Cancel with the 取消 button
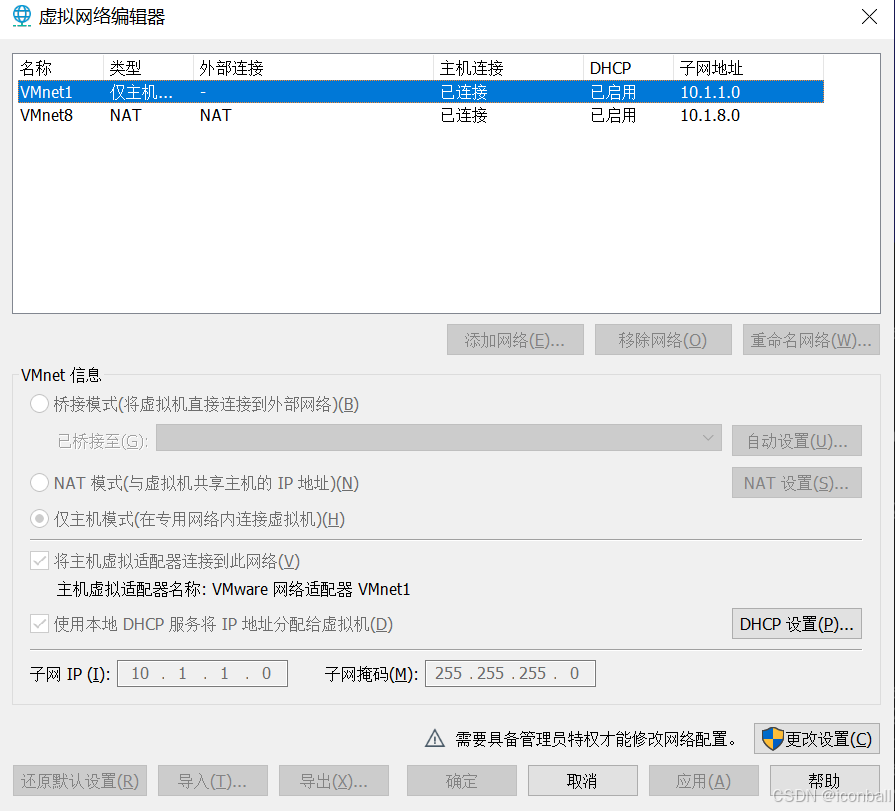The width and height of the screenshot is (895, 811). click(582, 781)
